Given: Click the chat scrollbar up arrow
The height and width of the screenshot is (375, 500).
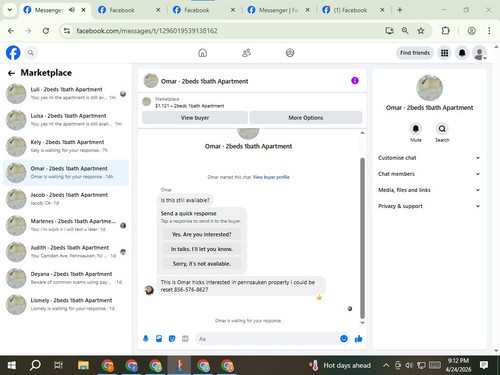Looking at the screenshot, I should pos(362,133).
